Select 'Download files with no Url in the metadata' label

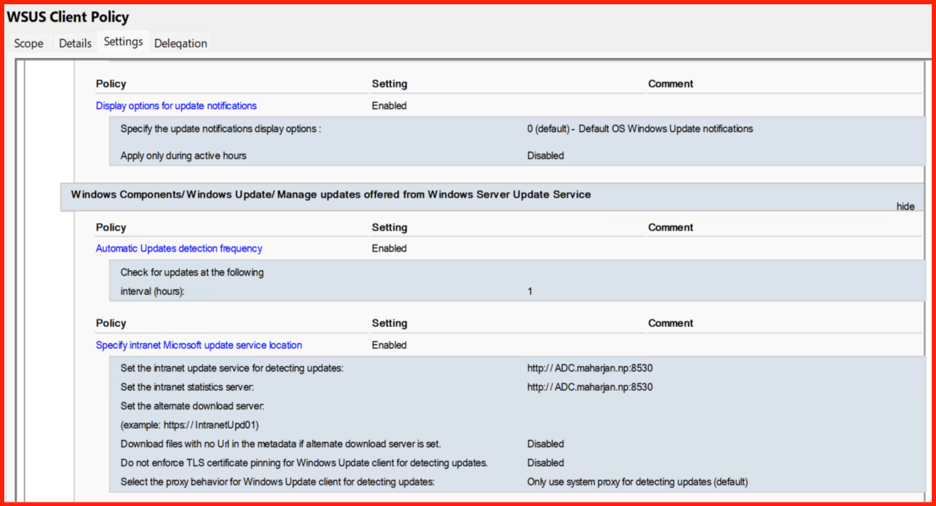pyautogui.click(x=281, y=444)
